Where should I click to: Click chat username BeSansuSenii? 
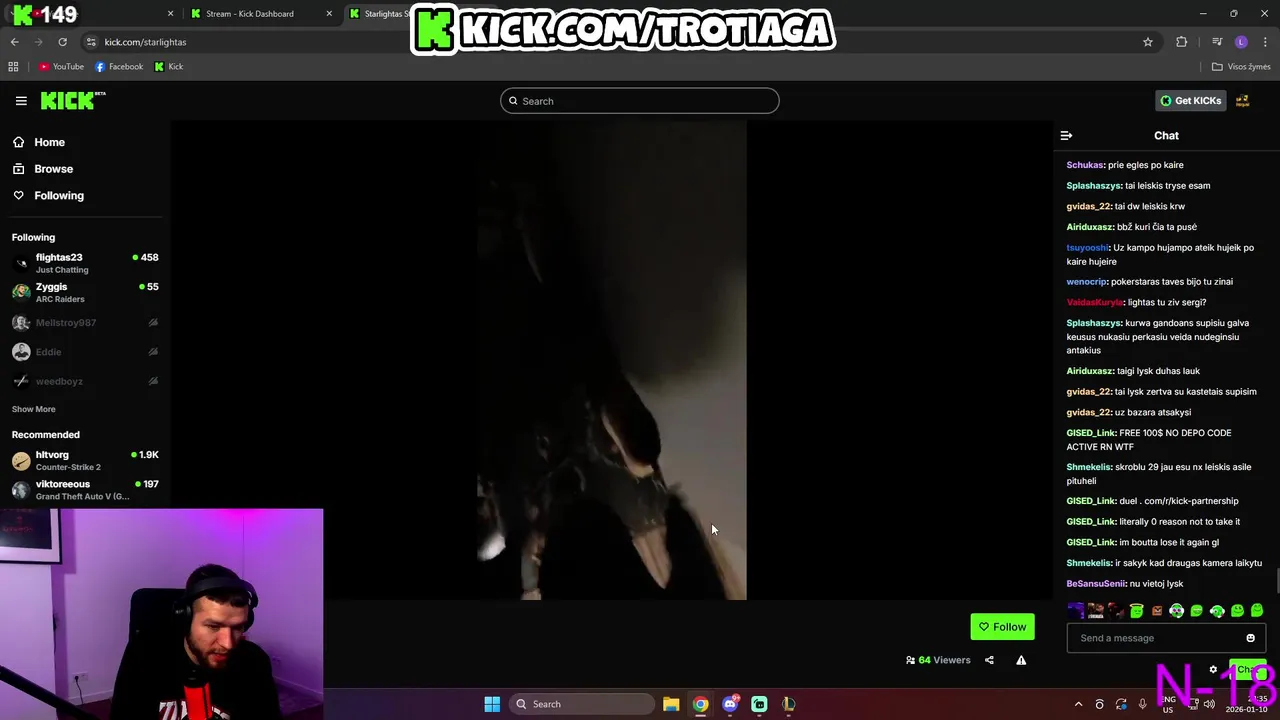[x=1096, y=584]
